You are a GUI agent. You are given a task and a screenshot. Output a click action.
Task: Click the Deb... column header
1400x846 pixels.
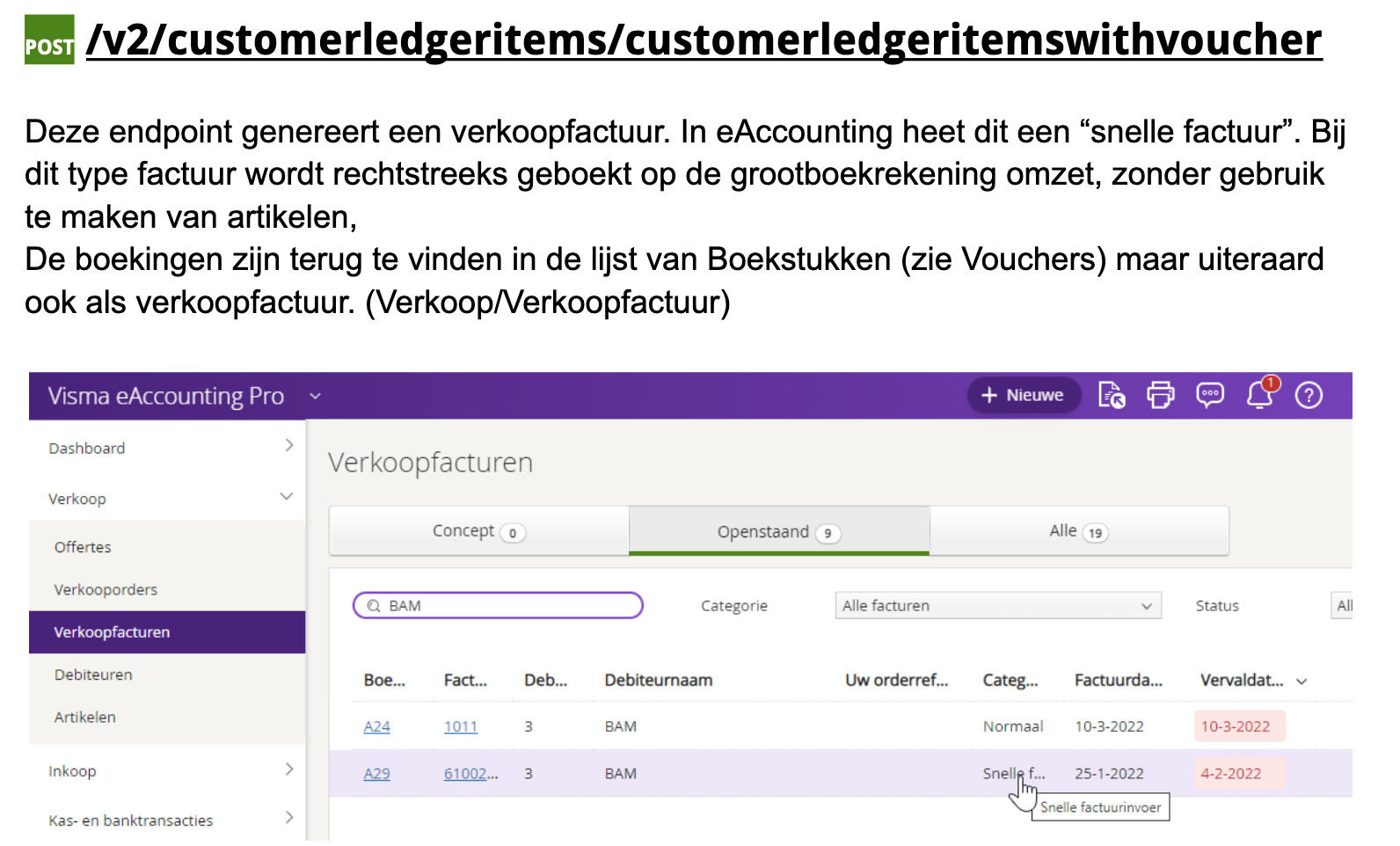click(x=545, y=680)
